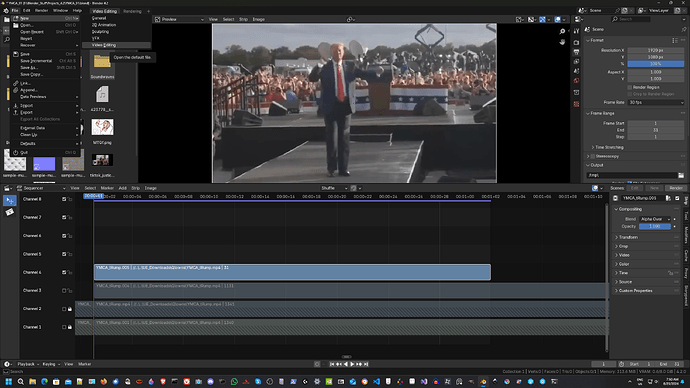
Task: Collapse the Format panel
Action: click(x=588, y=40)
